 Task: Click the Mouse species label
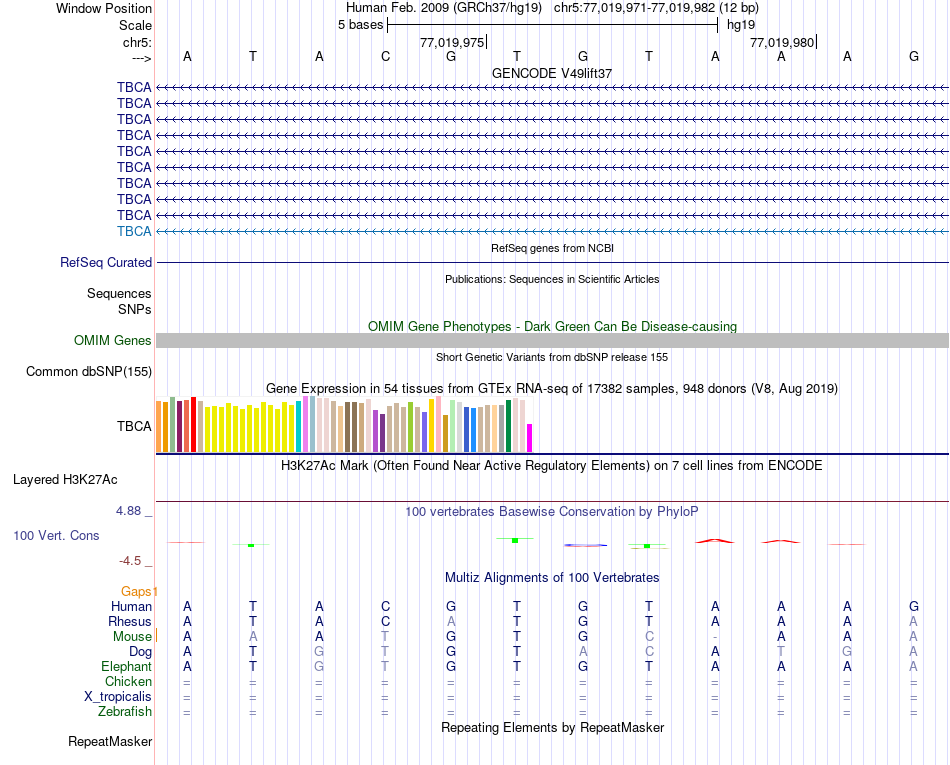click(x=132, y=637)
